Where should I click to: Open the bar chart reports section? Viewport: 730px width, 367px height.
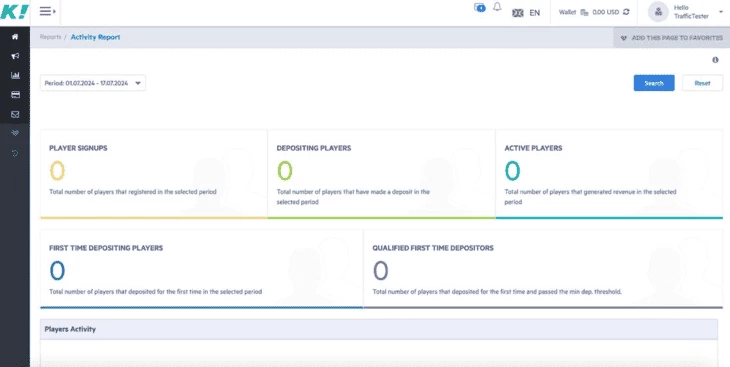(x=15, y=75)
